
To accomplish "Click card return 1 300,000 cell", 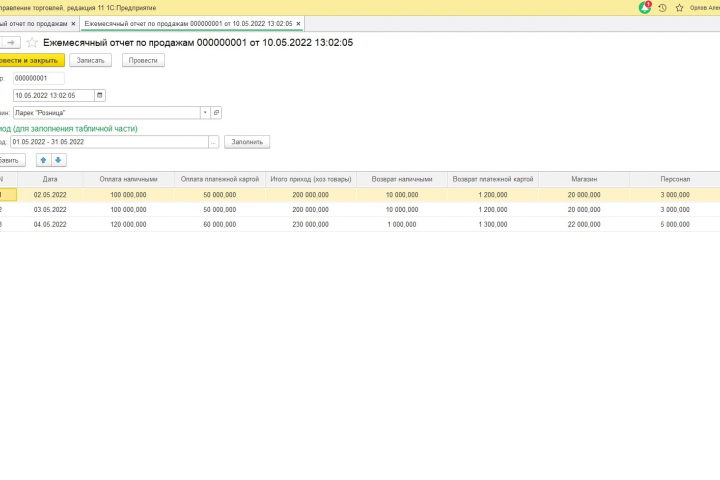I will point(493,225).
